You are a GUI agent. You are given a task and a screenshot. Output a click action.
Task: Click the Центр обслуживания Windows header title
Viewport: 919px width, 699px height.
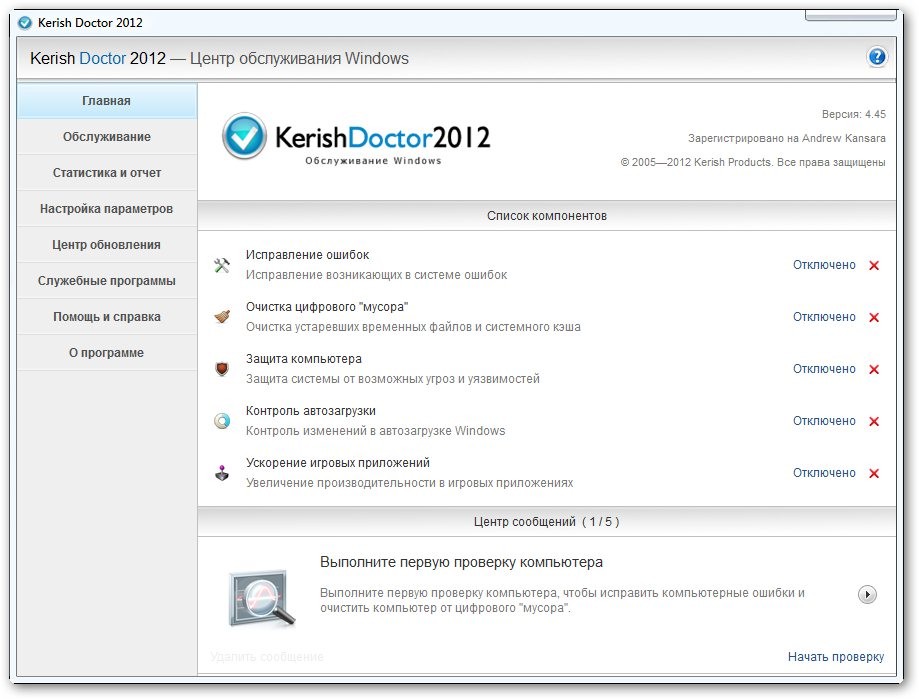pyautogui.click(x=299, y=59)
